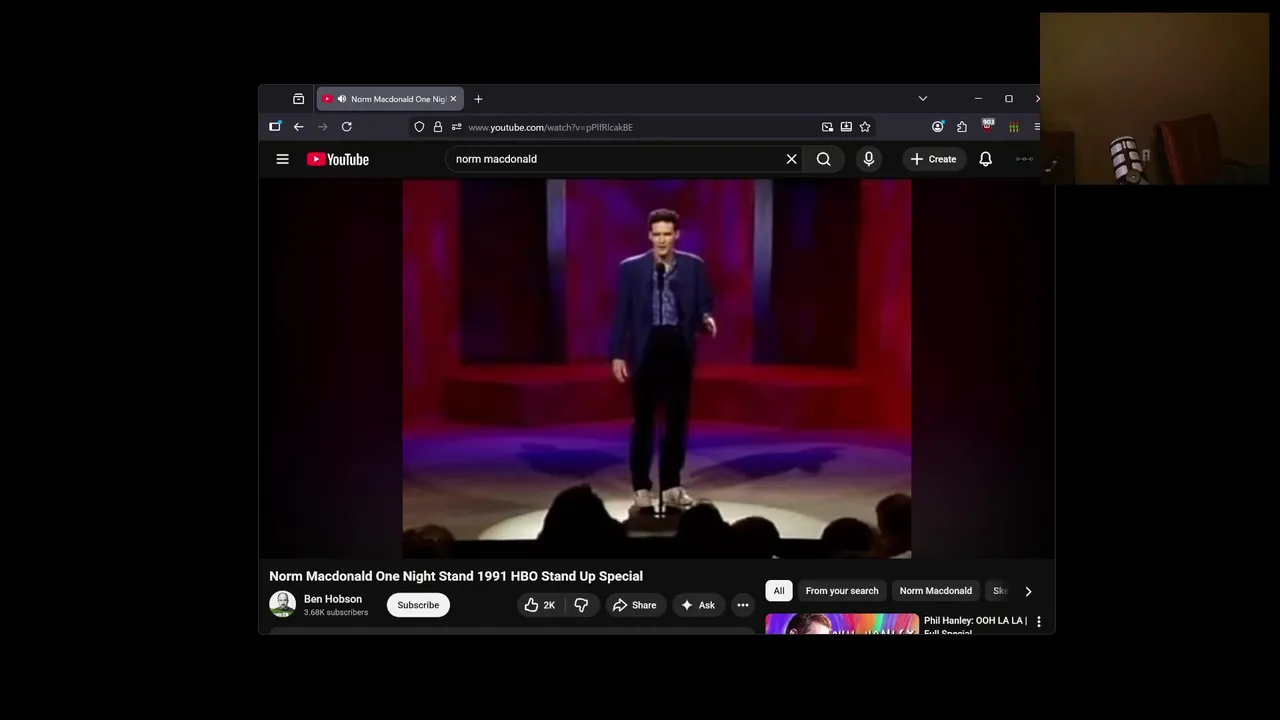Click the magnifier search button
This screenshot has width=1280, height=720.
click(x=824, y=159)
